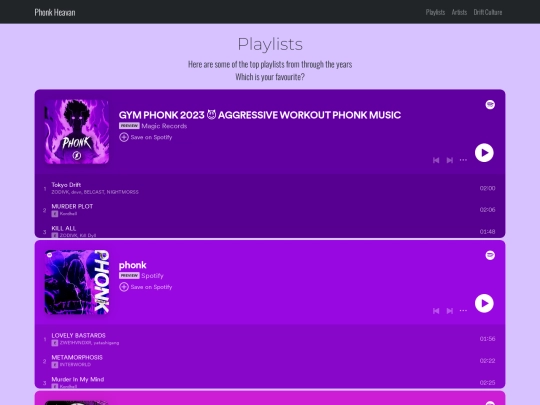Select the LOVELY BASTARDS track

270,339
